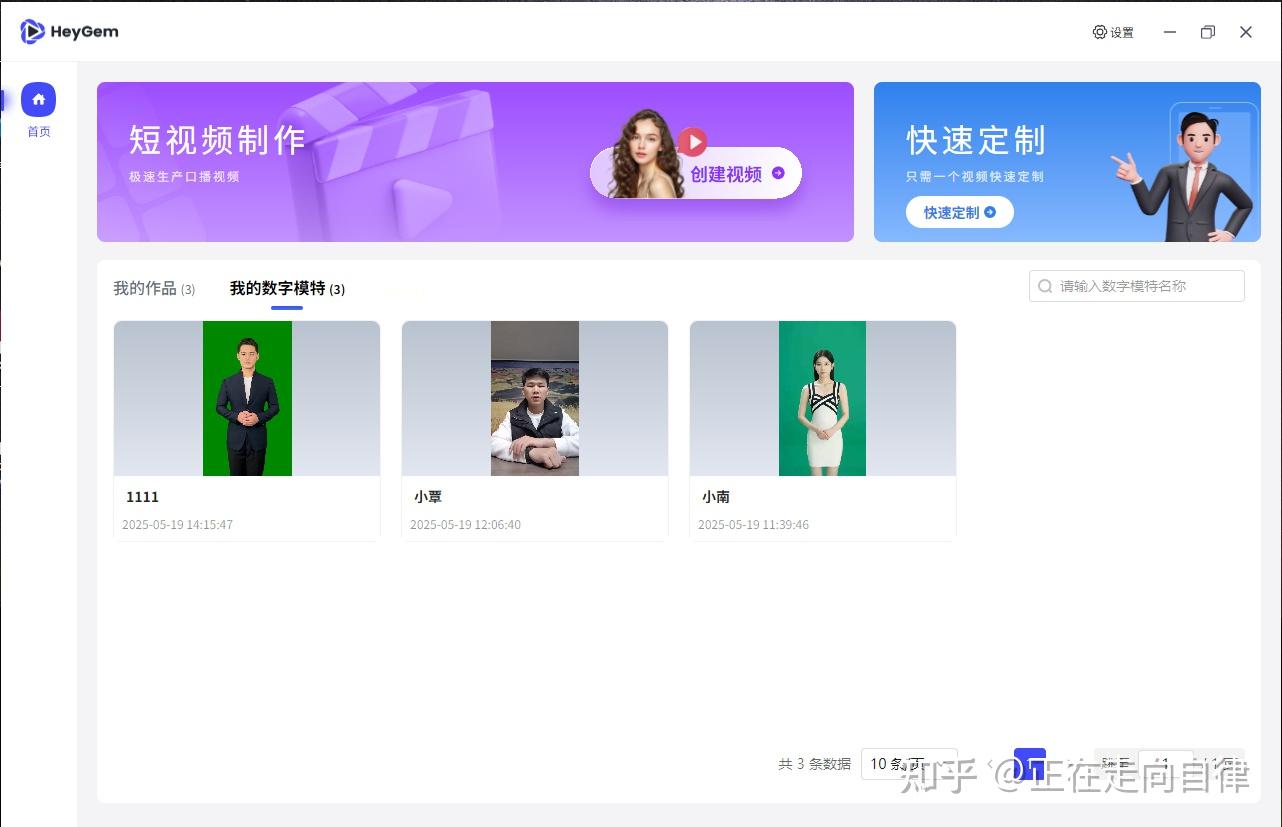Click the HeyGem logo icon

(x=33, y=31)
